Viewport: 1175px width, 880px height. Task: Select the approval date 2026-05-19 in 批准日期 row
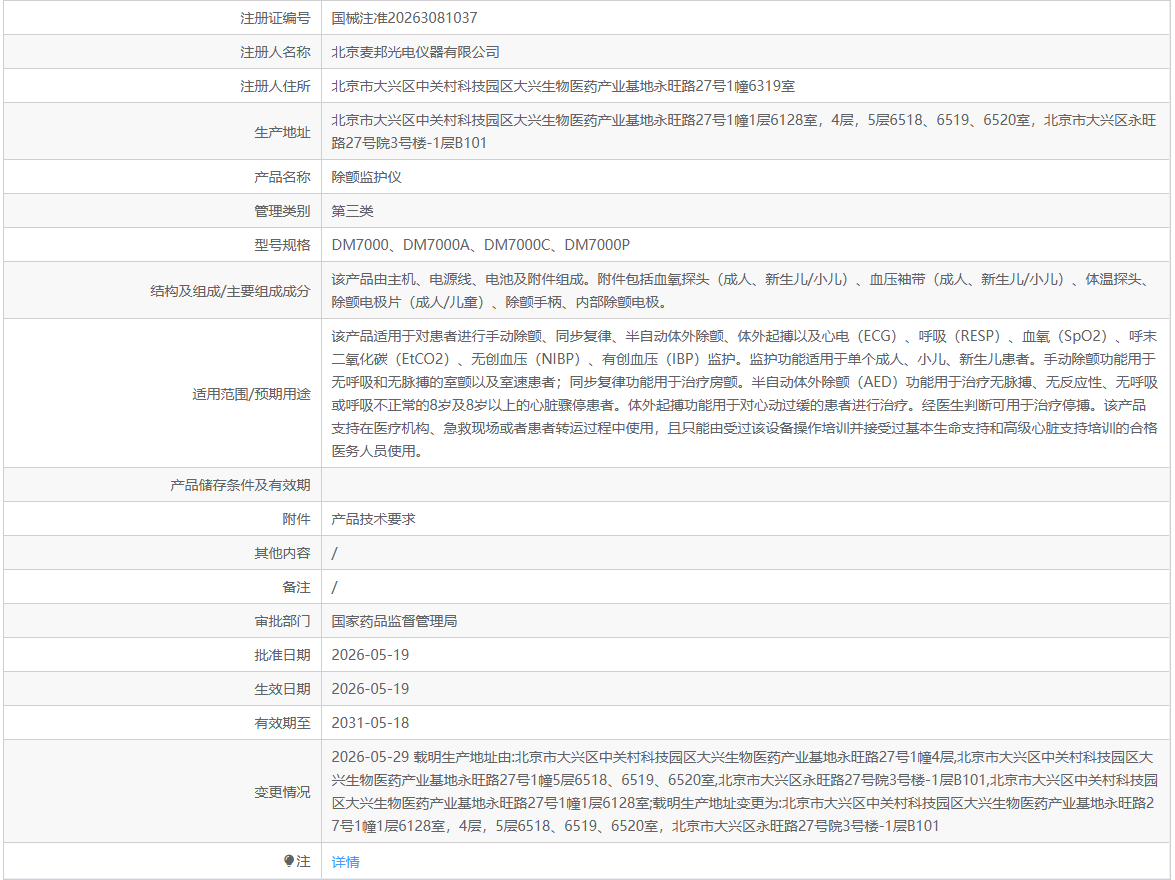point(370,655)
